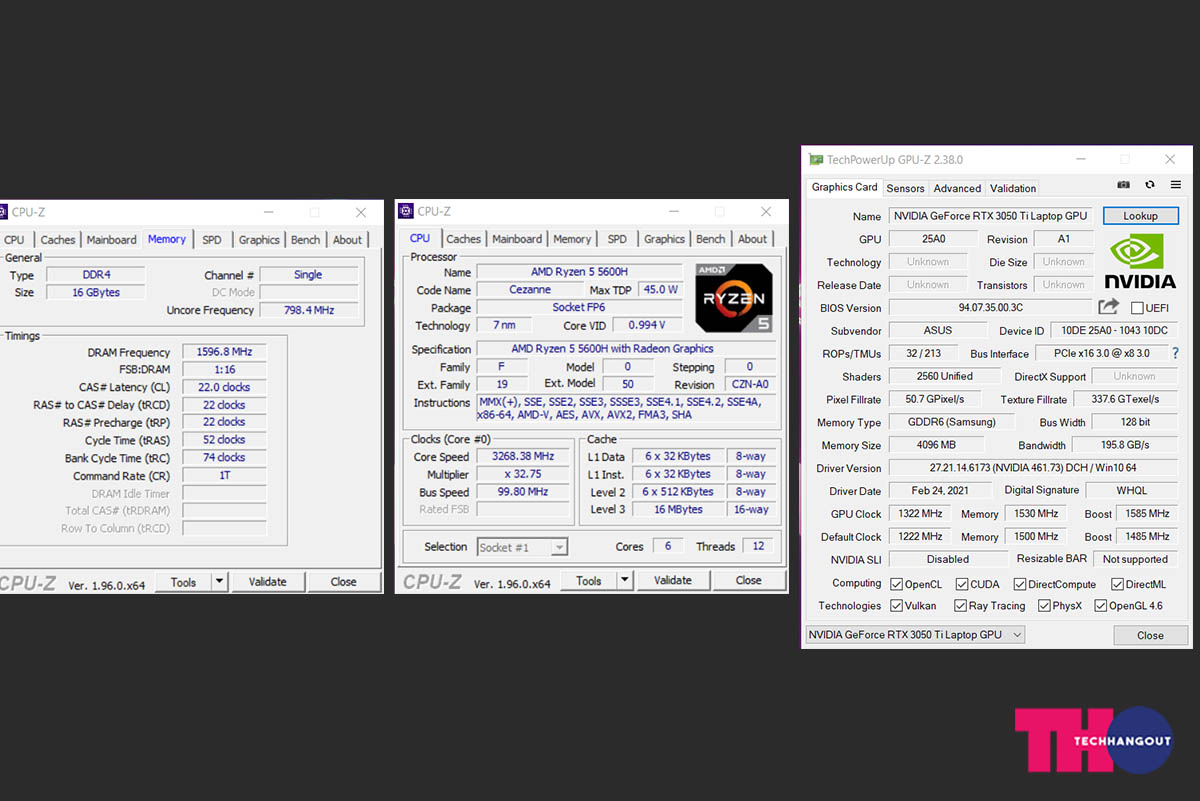
Task: Open Mainboard tab in the CPU-Z processor window
Action: 517,239
